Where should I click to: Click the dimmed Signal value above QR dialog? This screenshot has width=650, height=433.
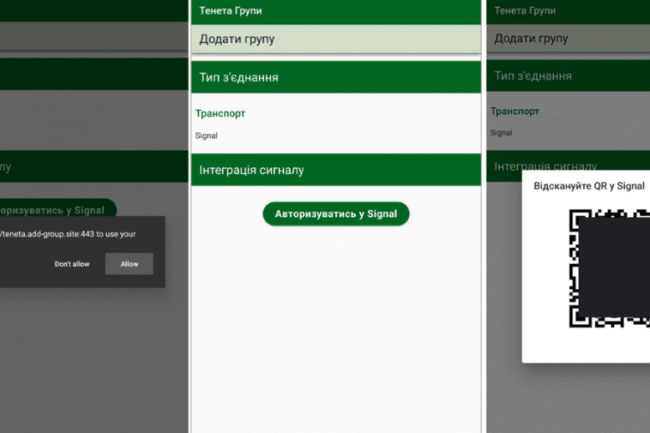501,133
